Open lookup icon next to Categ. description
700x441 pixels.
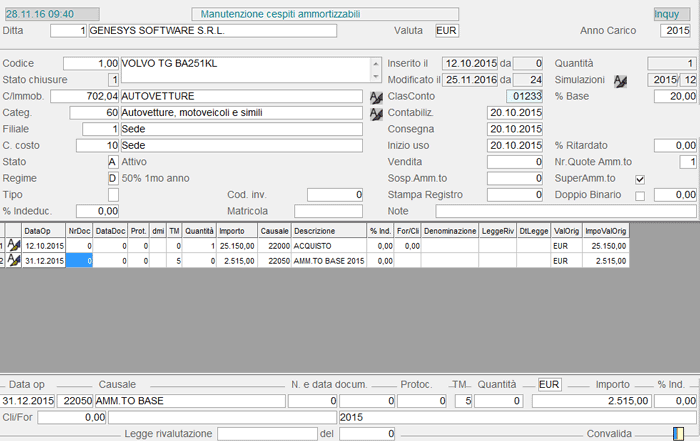coord(376,114)
